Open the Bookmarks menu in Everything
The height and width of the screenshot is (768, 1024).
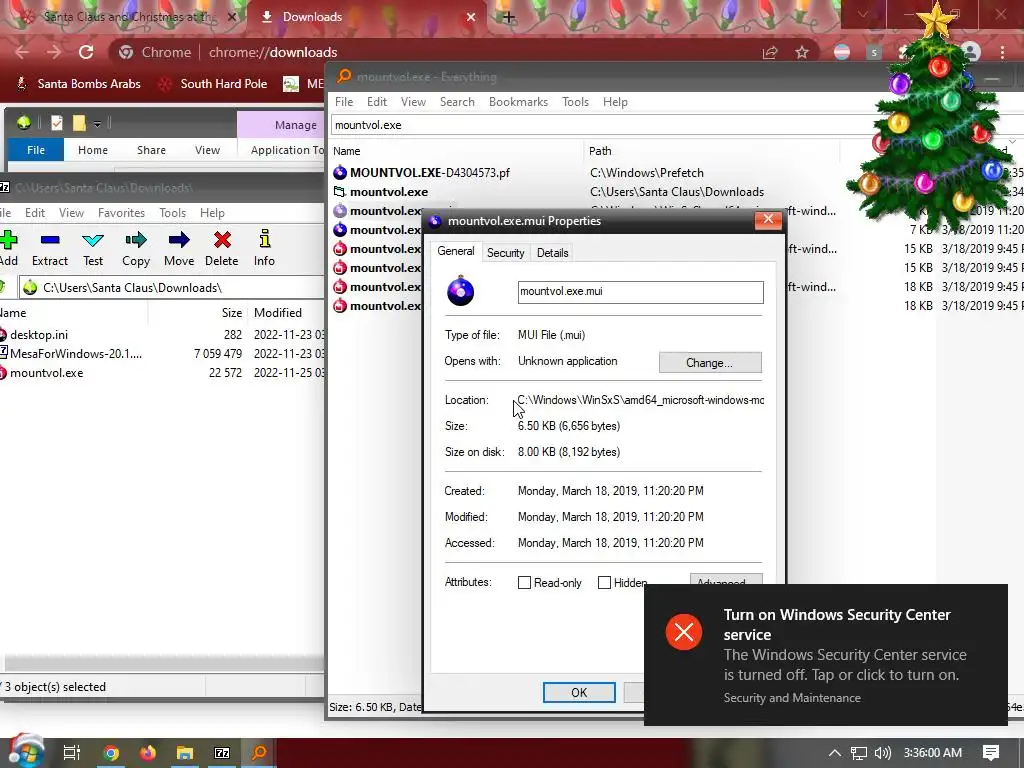(519, 102)
